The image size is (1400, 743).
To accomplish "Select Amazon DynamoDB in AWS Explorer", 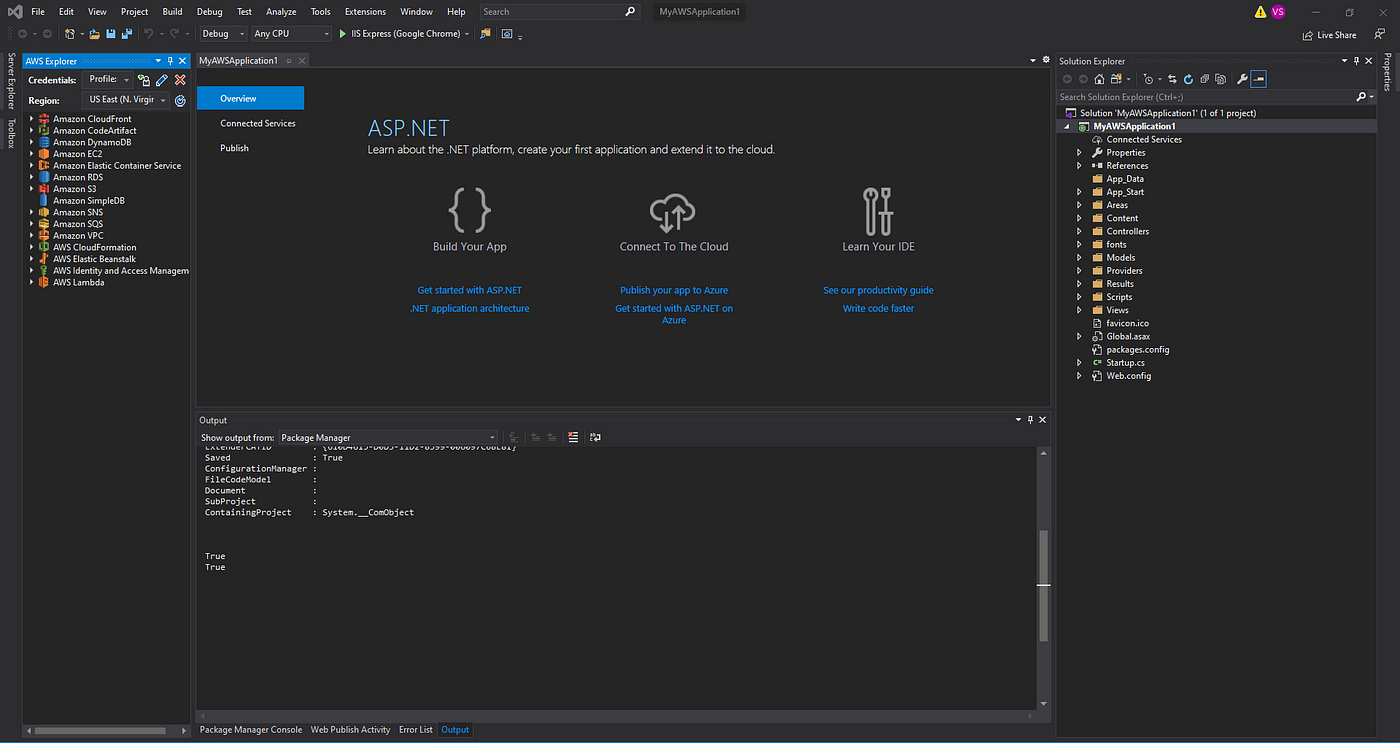I will [x=92, y=142].
